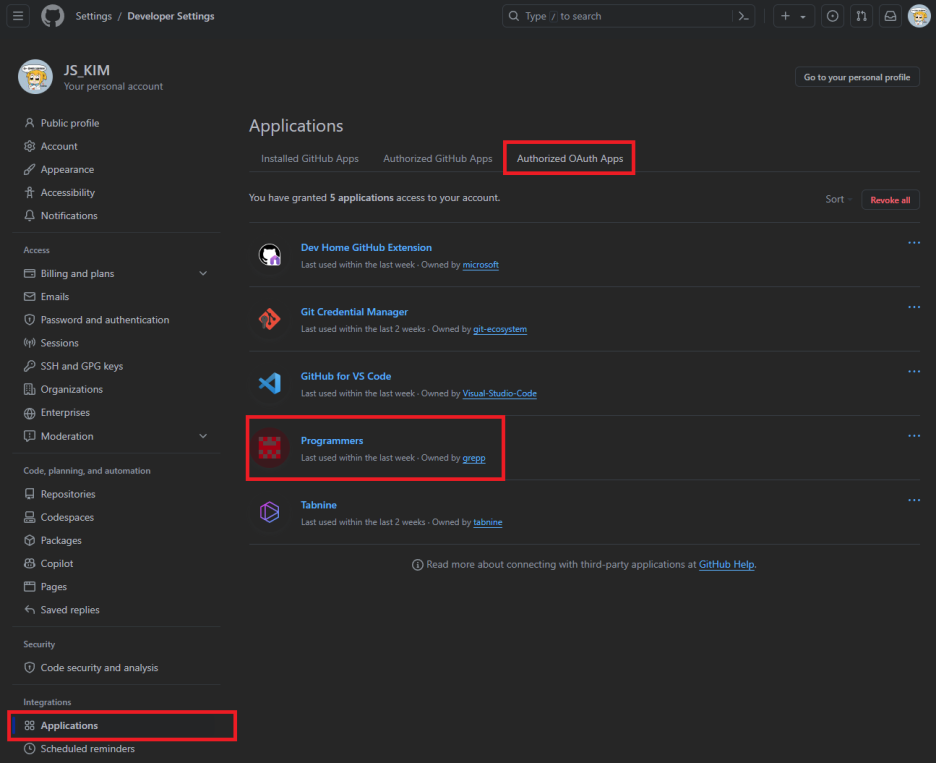This screenshot has height=763, width=936.
Task: Click the Organizations building icon
Action: (29, 389)
